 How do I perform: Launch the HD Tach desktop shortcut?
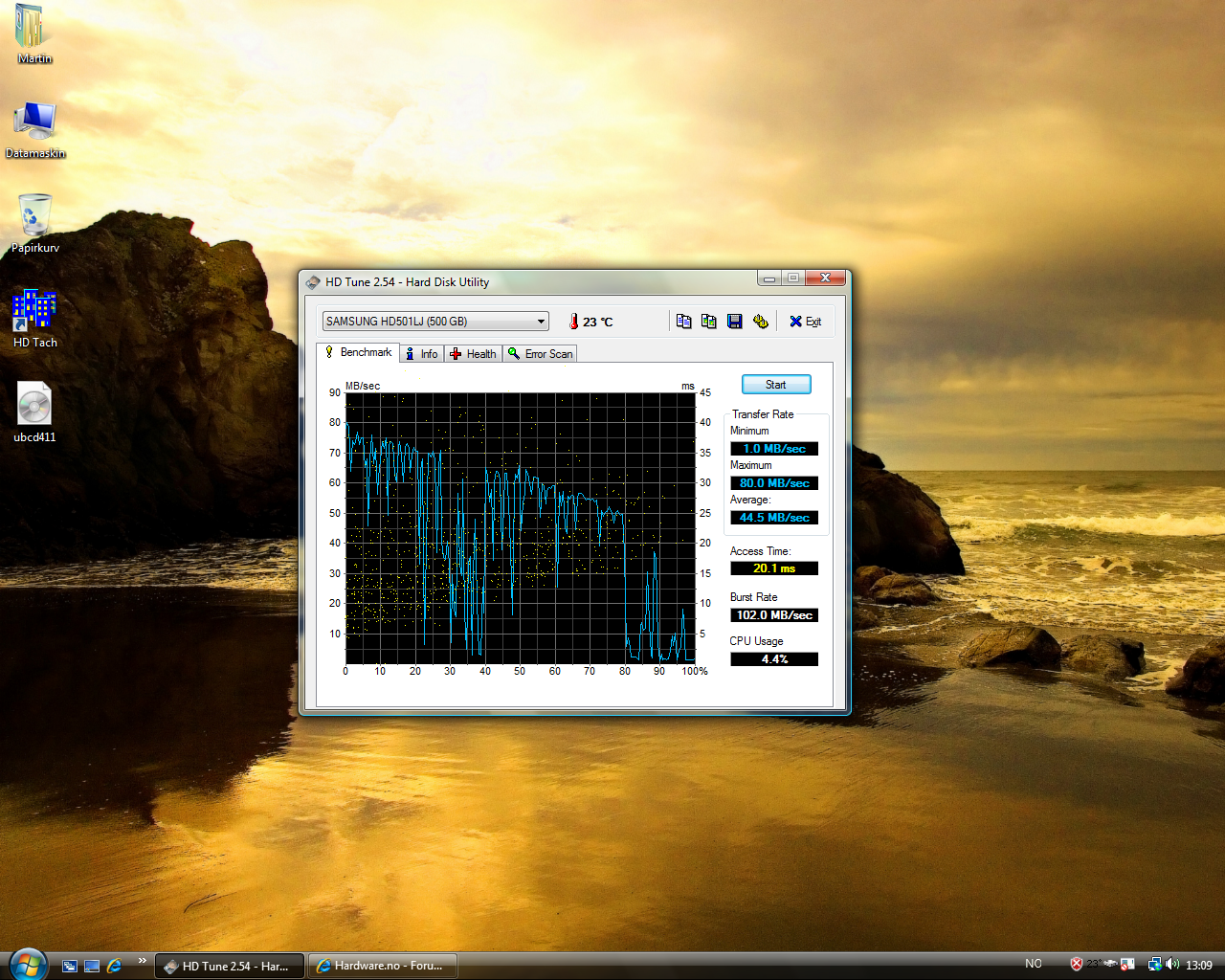coord(35,319)
